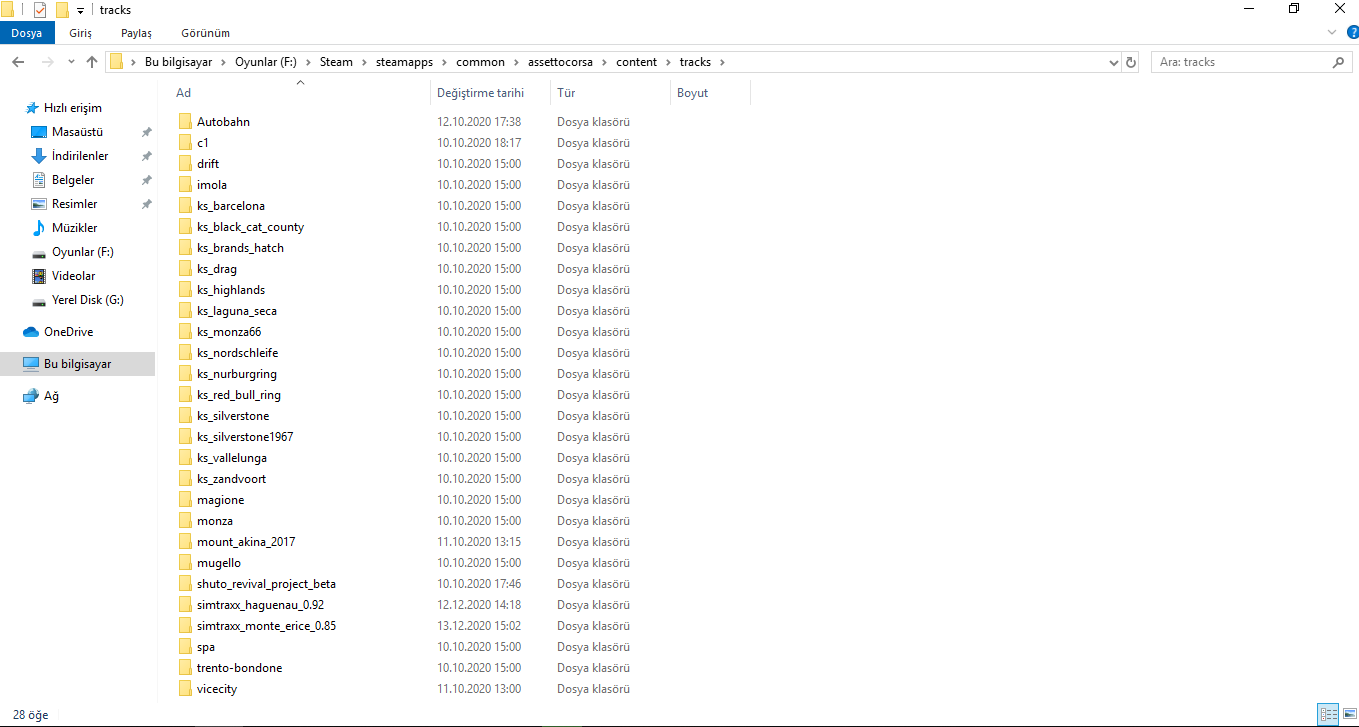Click the folder icon of Autobahn
Screen dimensions: 1359x727
click(x=185, y=122)
